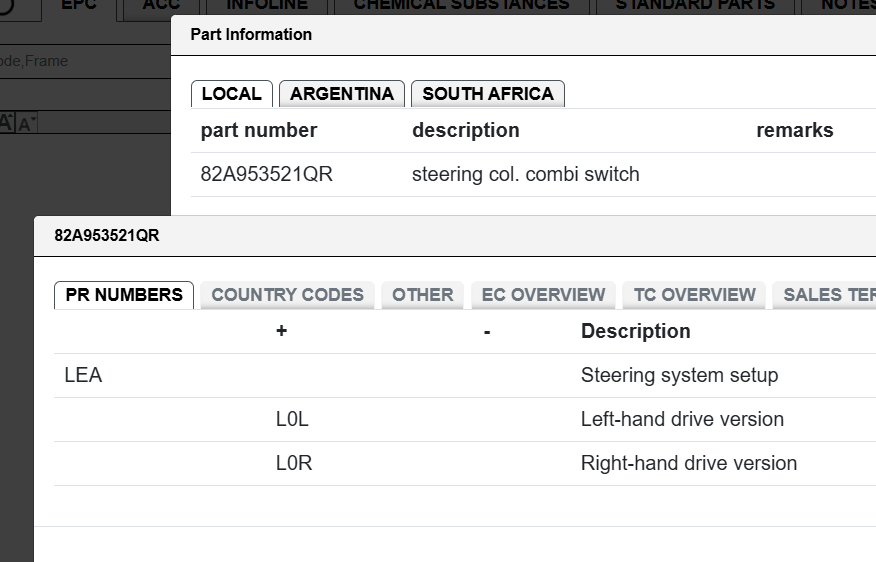Select the L0L PR number

coord(292,419)
